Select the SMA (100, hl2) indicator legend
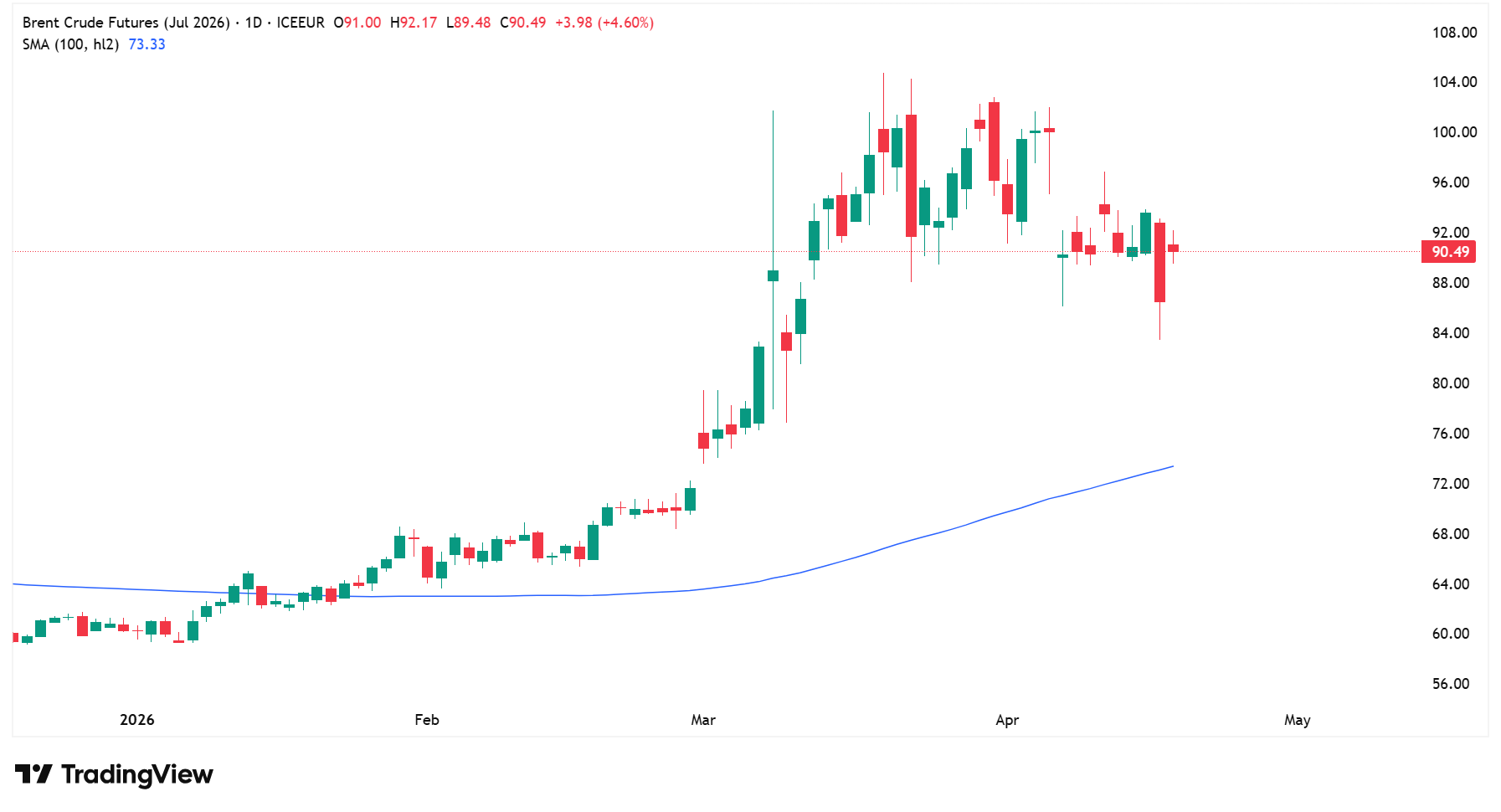1501x812 pixels. click(x=70, y=44)
